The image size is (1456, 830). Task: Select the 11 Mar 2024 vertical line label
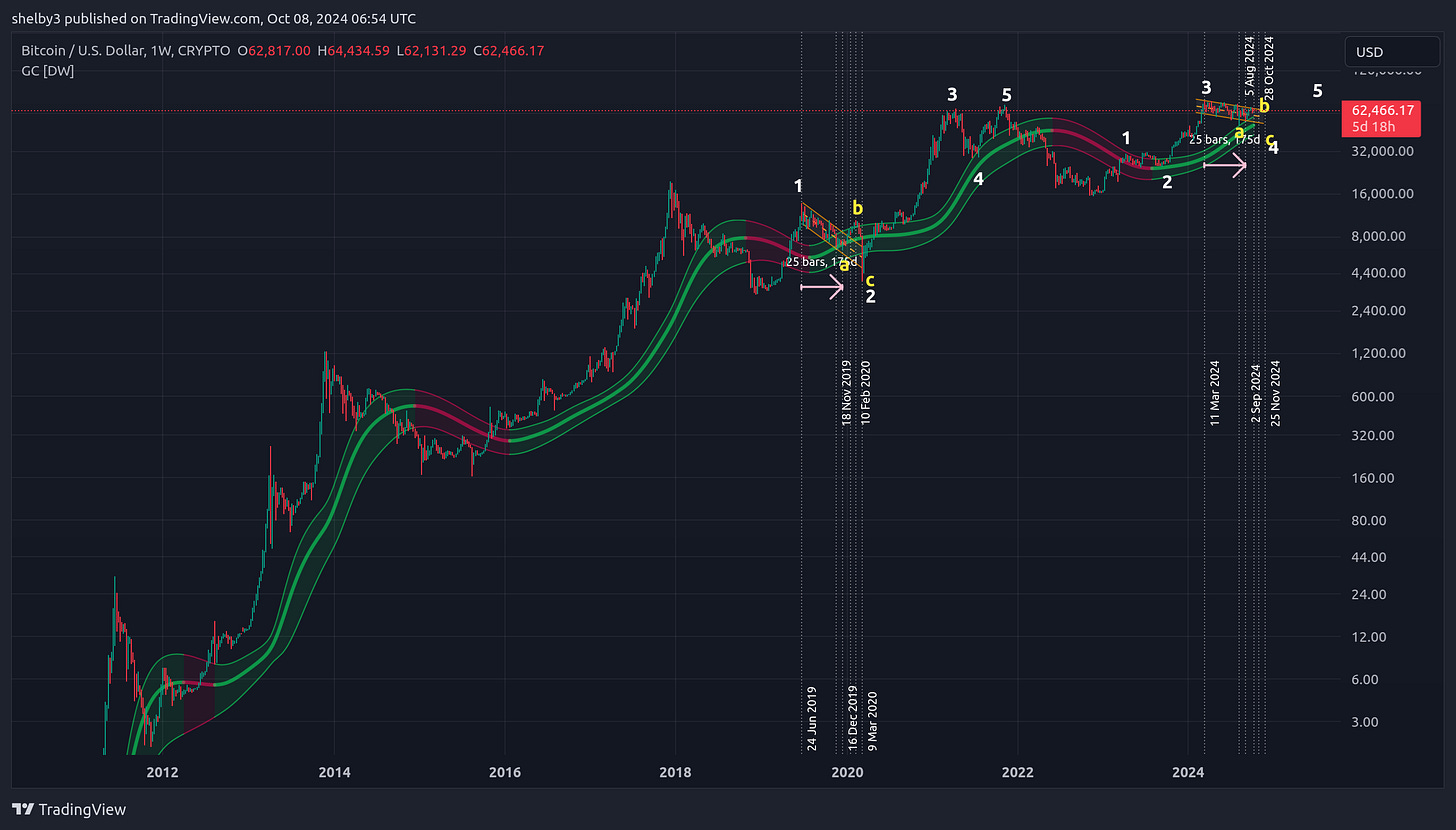[x=1215, y=393]
